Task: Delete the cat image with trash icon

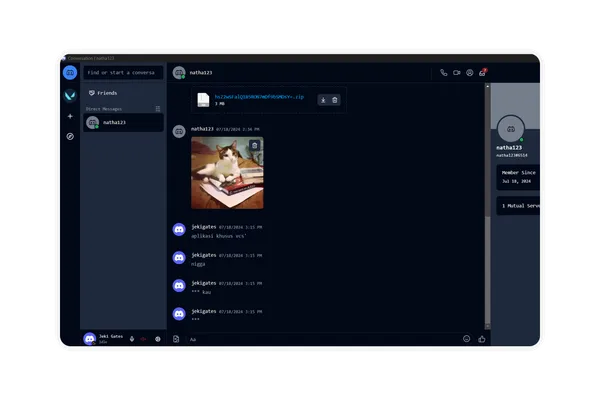Action: 254,145
